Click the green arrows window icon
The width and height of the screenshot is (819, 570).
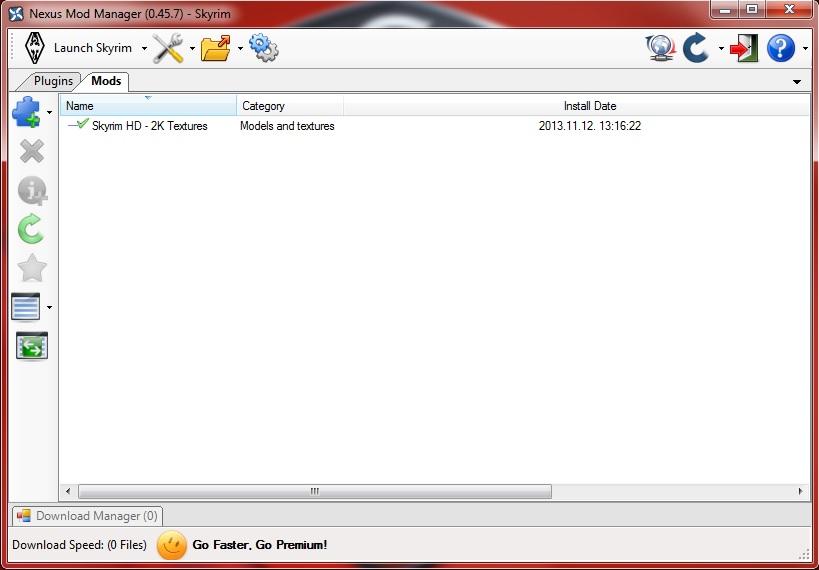click(x=32, y=346)
